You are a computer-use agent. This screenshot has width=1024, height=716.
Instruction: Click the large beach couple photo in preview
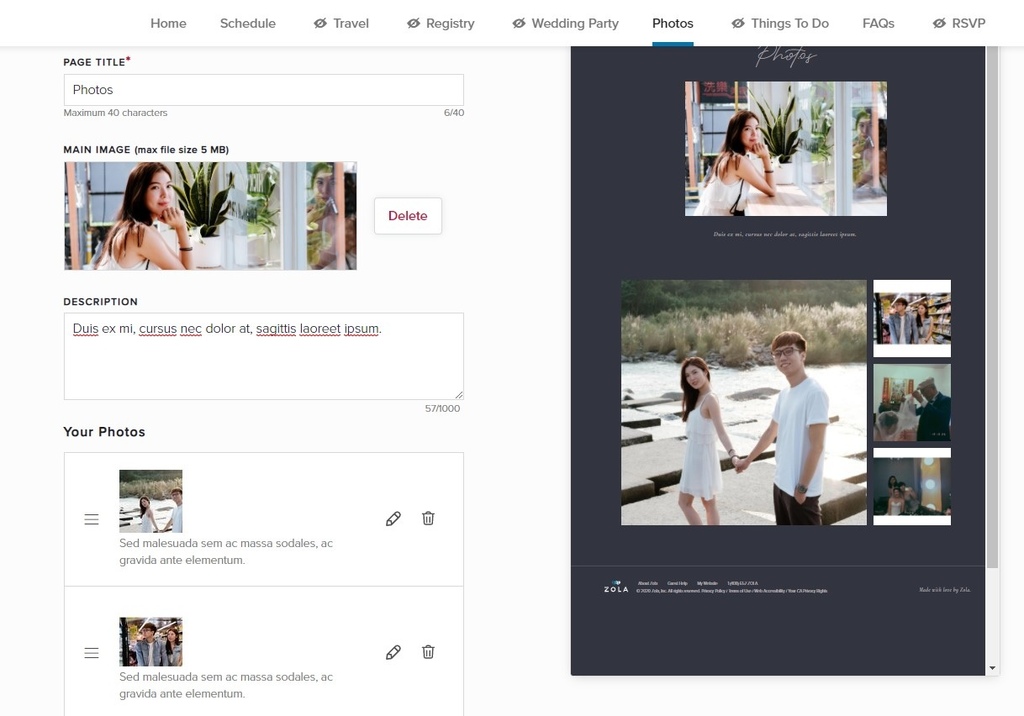(744, 402)
